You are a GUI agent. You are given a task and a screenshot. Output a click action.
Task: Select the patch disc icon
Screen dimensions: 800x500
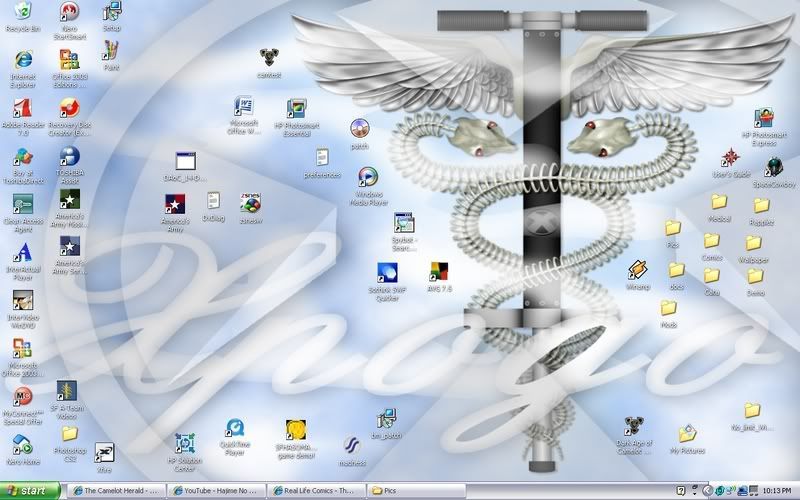pos(360,129)
